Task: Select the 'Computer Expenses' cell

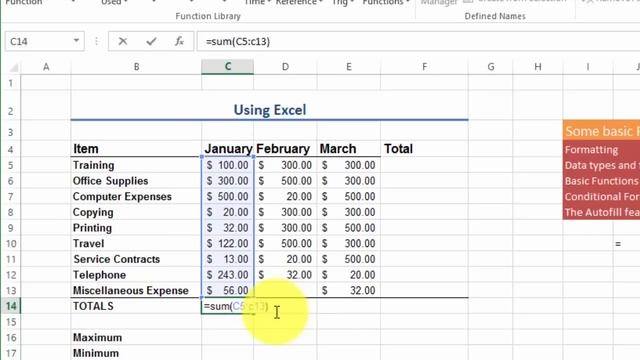Action: pos(136,196)
